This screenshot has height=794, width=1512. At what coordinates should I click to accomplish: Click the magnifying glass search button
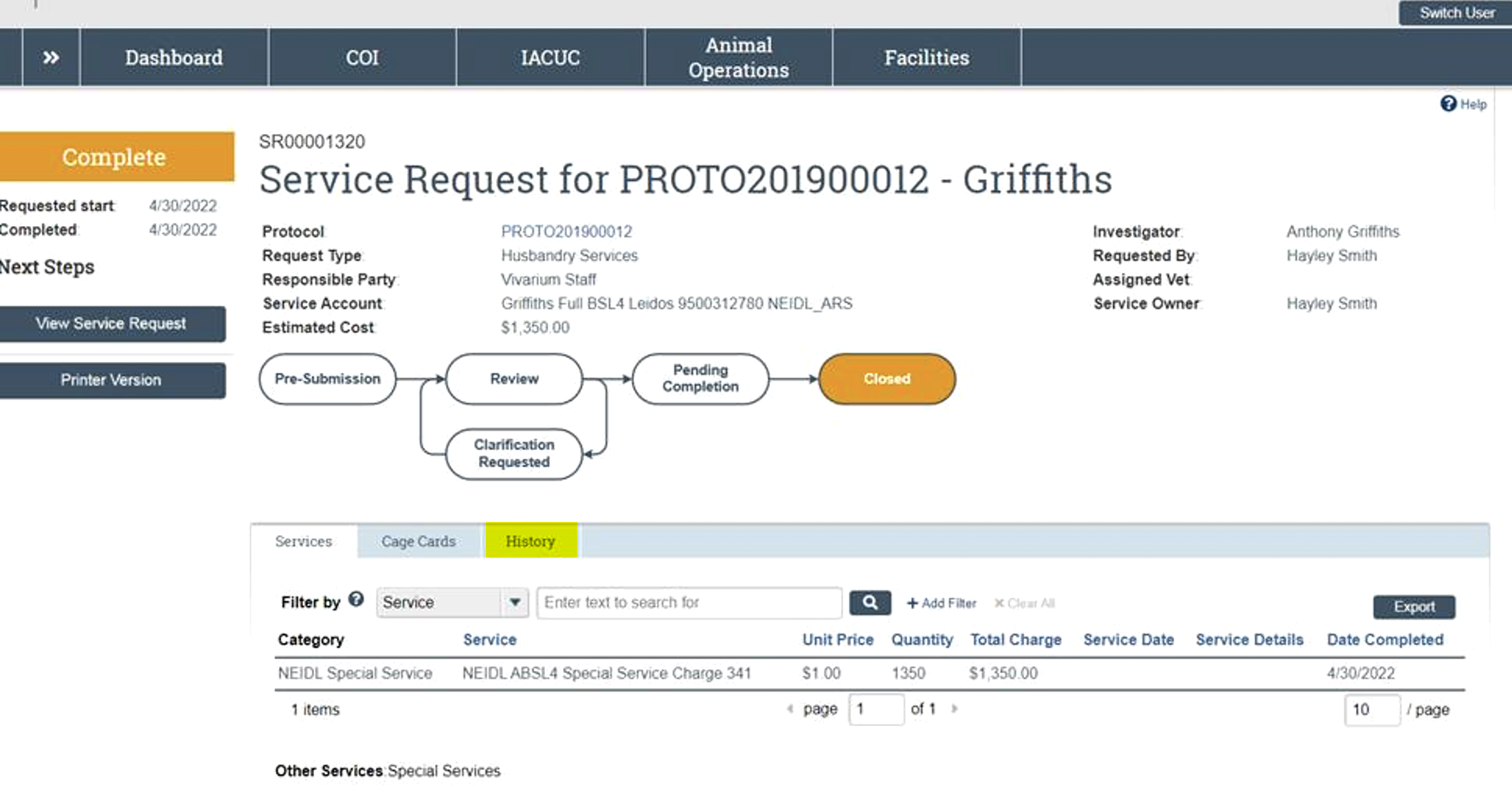tap(869, 602)
